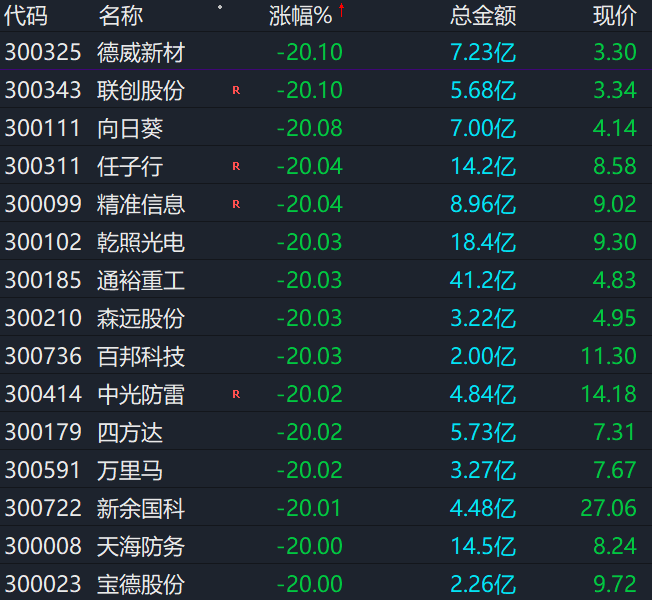Click stock code 300185

tap(43, 280)
